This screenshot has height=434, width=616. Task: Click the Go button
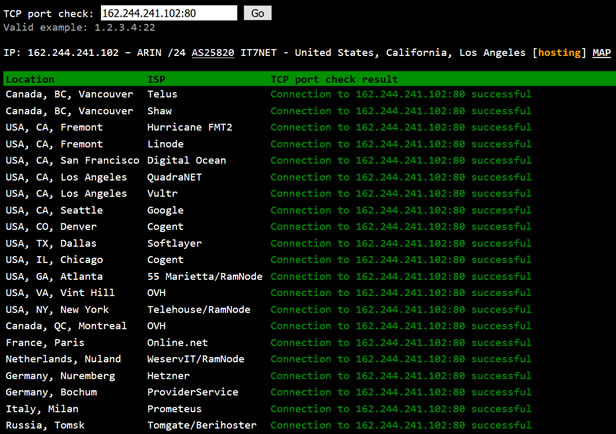(257, 13)
